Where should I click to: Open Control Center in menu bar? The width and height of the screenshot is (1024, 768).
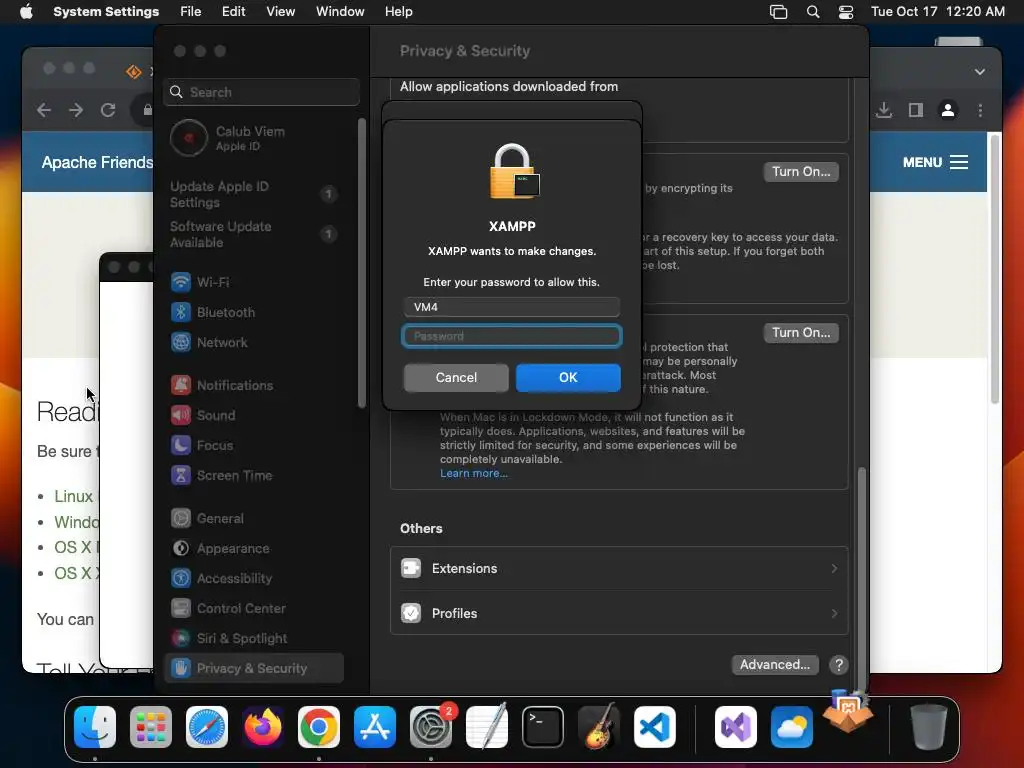[846, 12]
